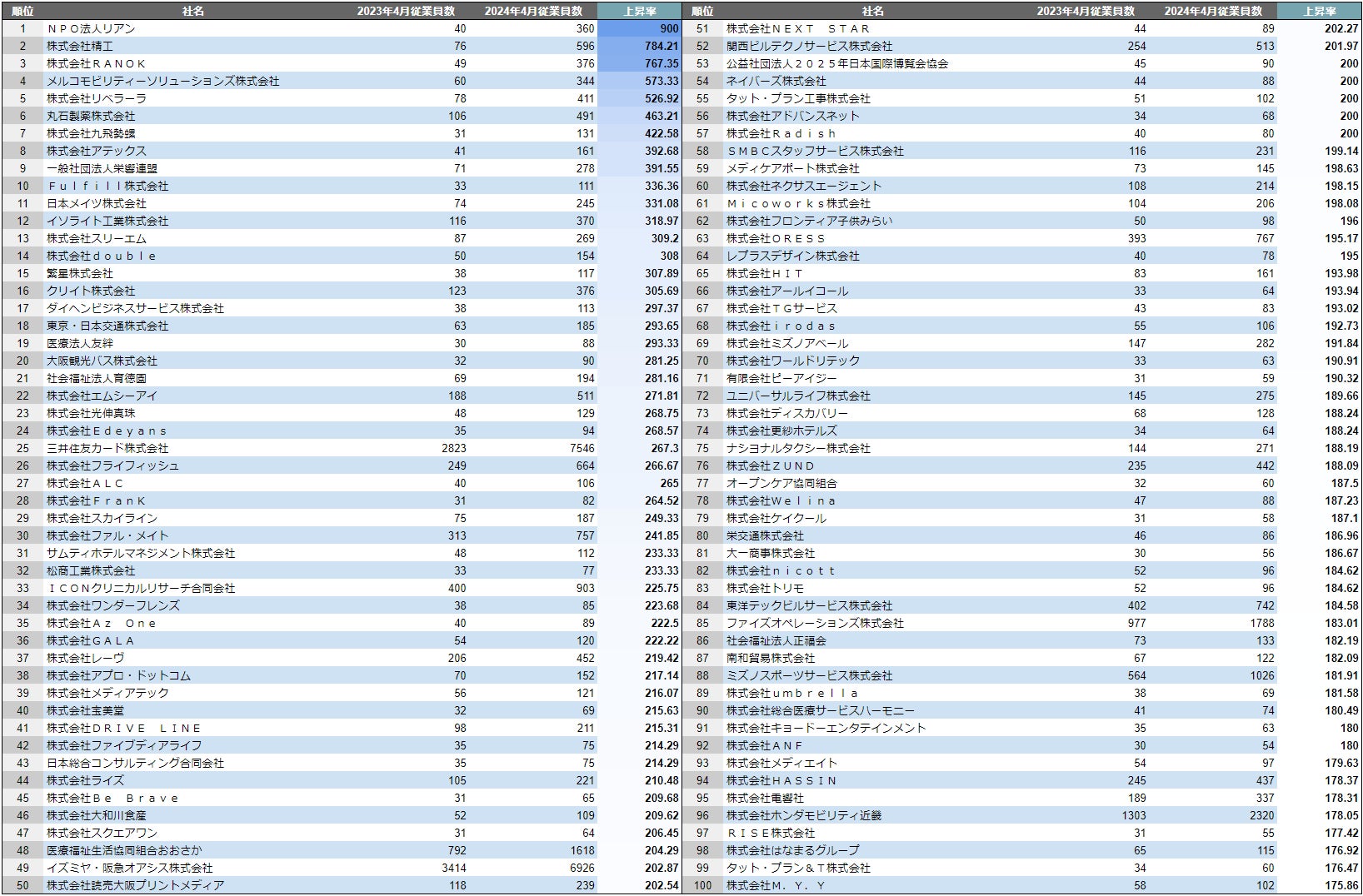This screenshot has height=896, width=1363.
Task: Select タット・プラン工事株式会社 company name
Action: (x=798, y=98)
